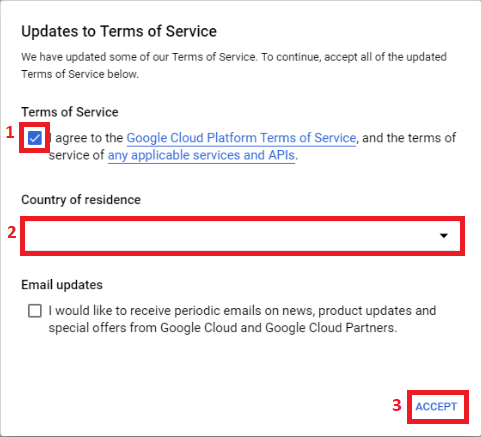Click the 'We have updated some of our Terms' paragraph
Viewport: 481px width, 437px height.
pos(234,65)
